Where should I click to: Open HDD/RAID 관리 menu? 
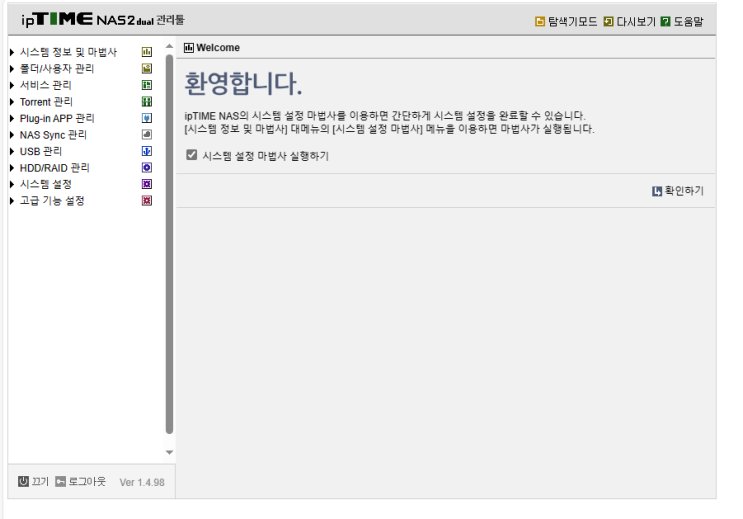54,168
